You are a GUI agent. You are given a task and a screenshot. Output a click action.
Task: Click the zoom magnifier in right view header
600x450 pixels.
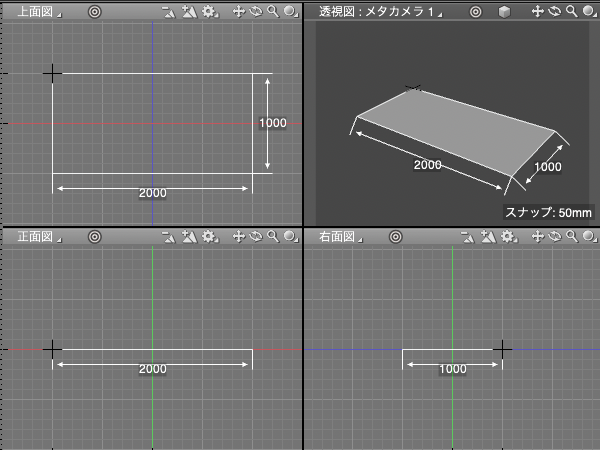[x=571, y=237]
